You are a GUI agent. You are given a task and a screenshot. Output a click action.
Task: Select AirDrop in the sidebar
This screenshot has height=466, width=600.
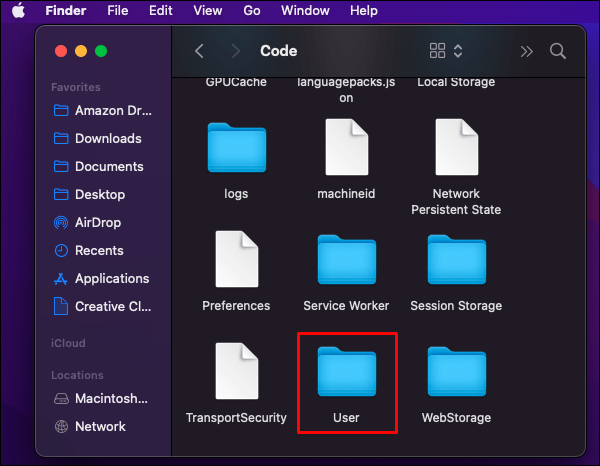pos(99,222)
